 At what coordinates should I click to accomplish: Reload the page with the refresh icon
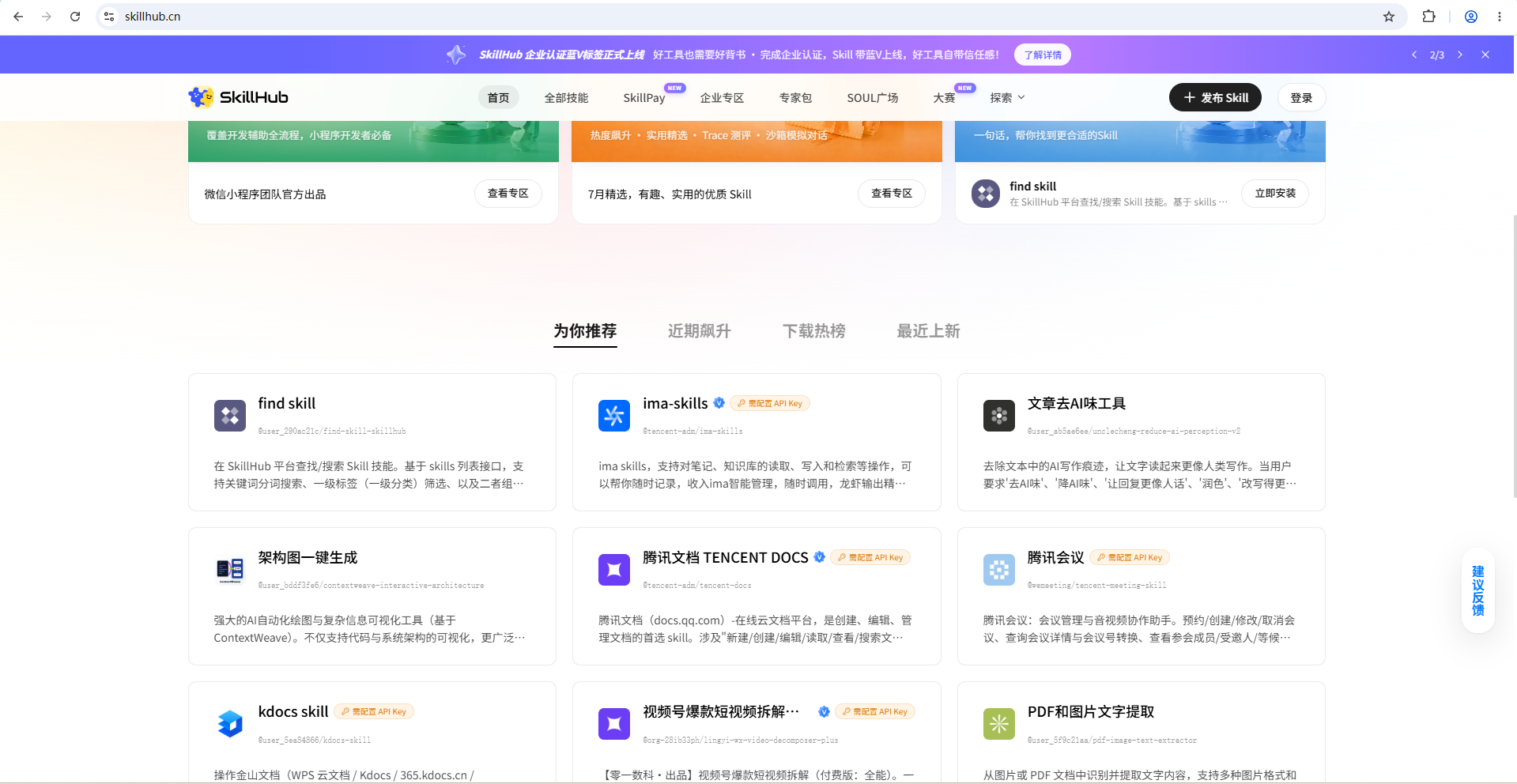[x=75, y=17]
